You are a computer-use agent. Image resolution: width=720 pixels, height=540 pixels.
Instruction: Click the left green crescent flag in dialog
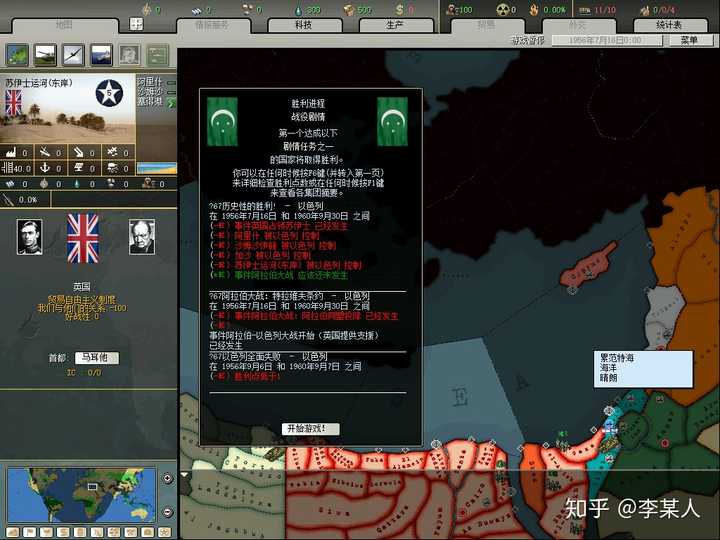[222, 122]
